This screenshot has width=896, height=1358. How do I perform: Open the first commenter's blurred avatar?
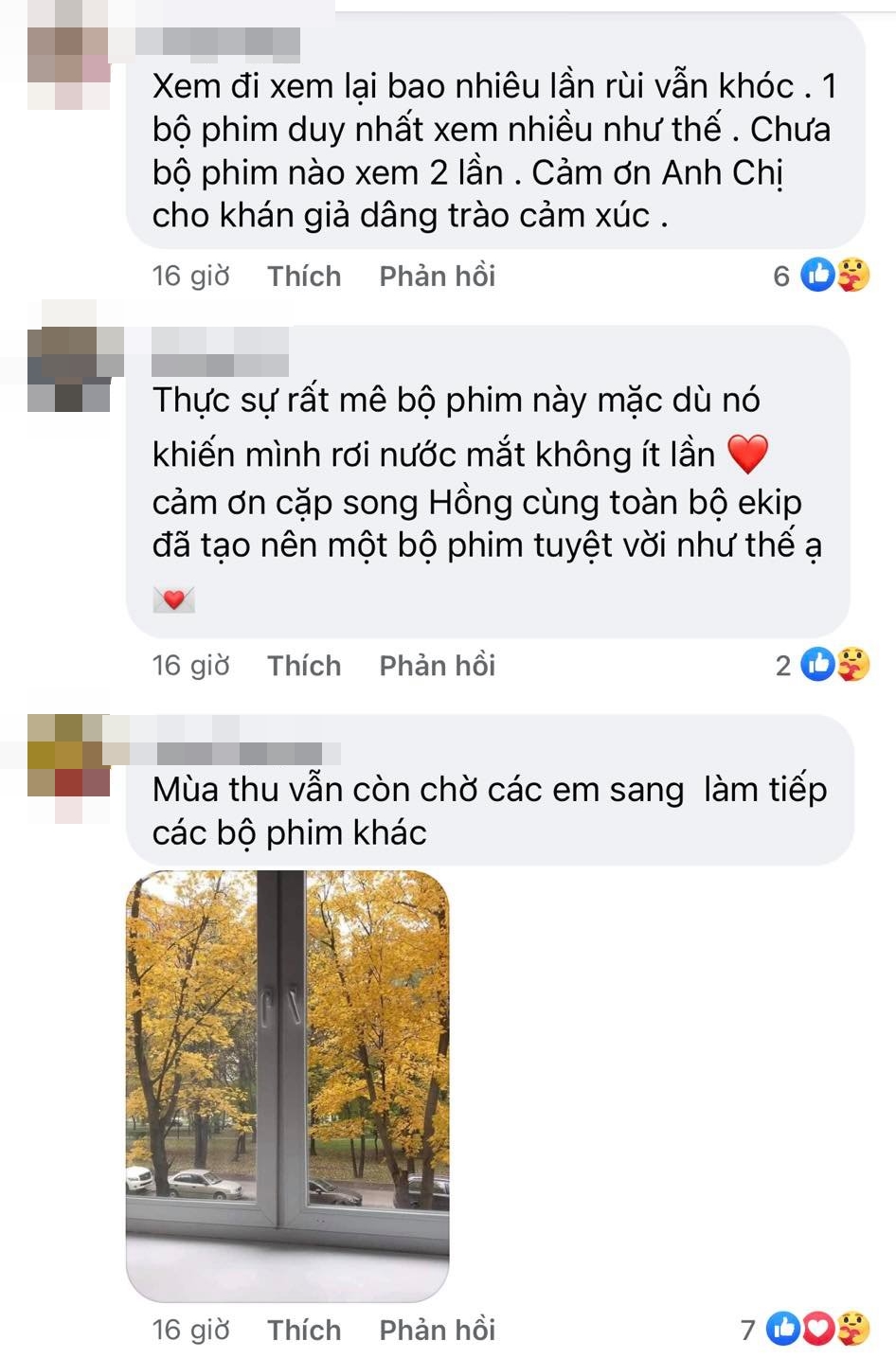coord(68,68)
